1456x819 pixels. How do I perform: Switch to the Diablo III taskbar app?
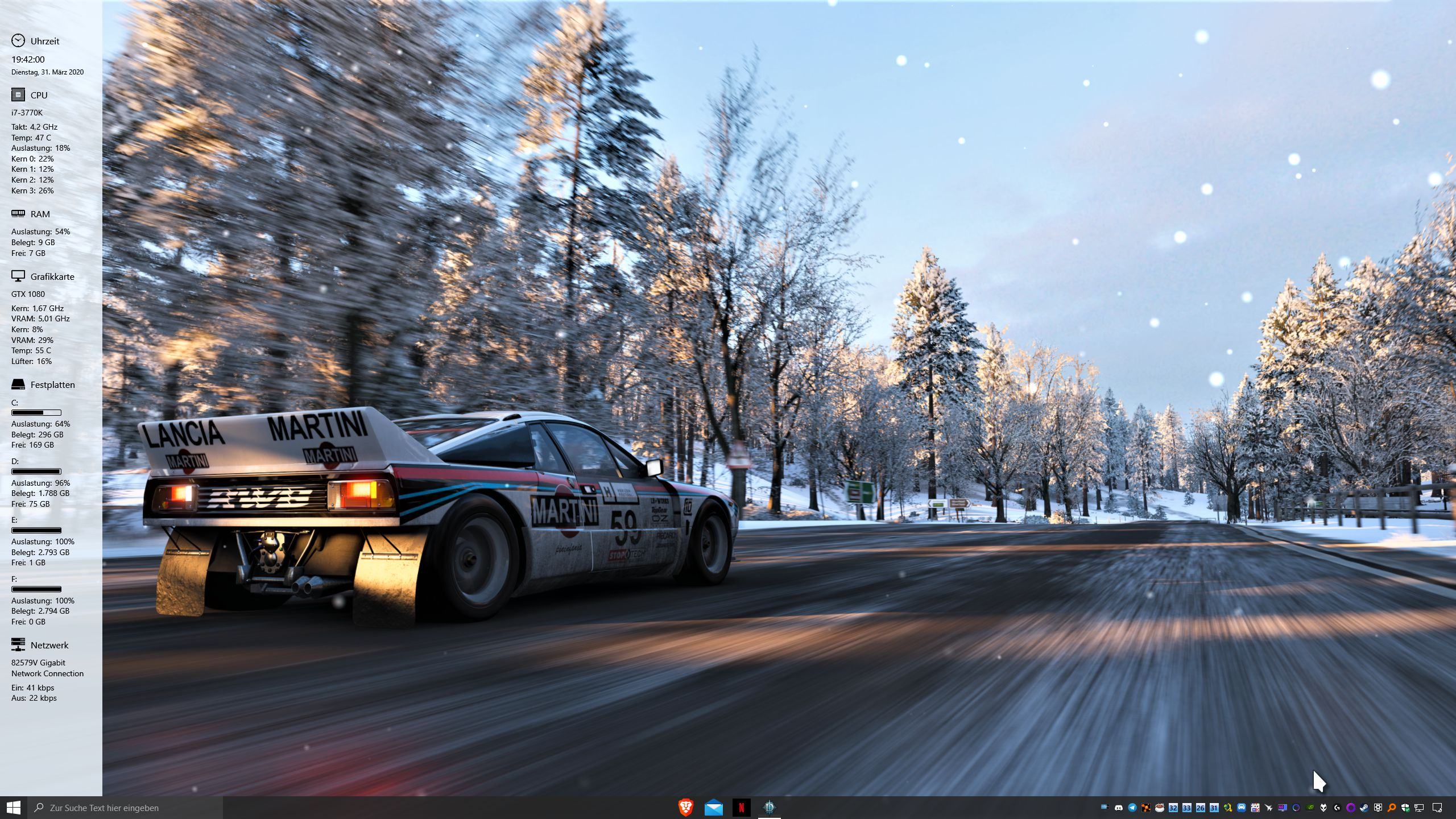pos(769,808)
